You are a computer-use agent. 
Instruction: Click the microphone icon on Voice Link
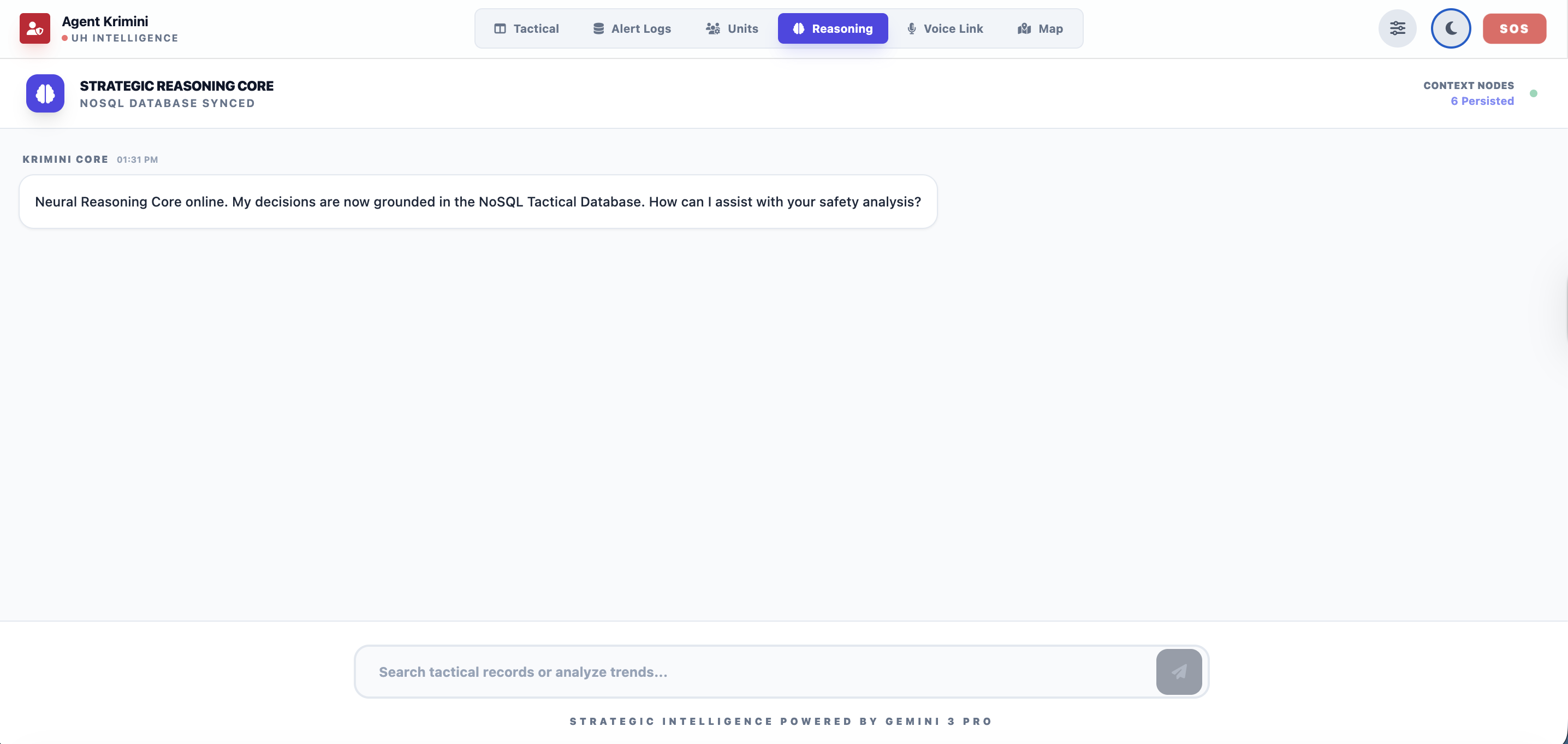tap(911, 28)
